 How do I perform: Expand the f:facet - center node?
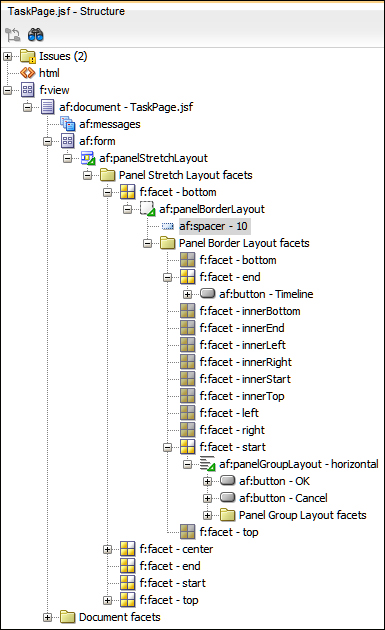107,549
